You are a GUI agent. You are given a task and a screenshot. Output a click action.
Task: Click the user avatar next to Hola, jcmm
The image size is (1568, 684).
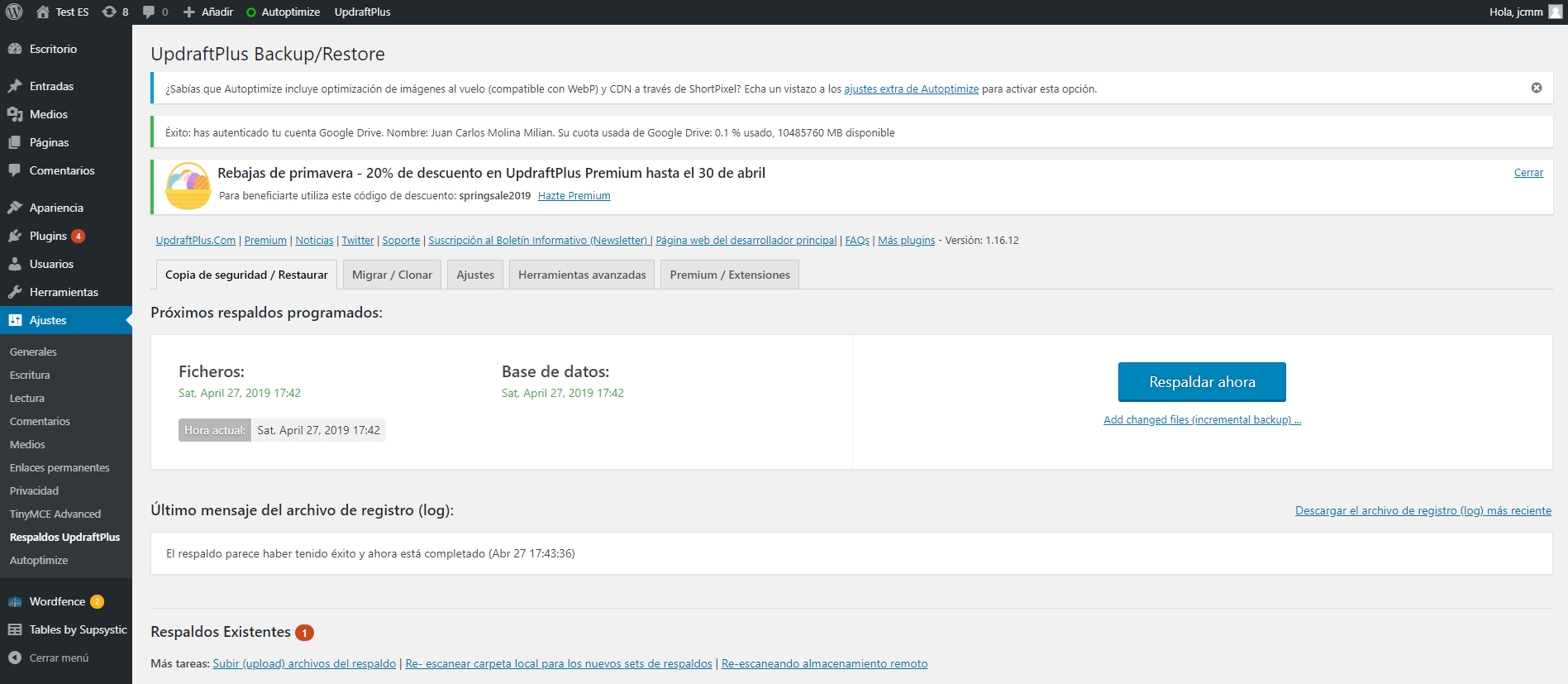click(1555, 12)
